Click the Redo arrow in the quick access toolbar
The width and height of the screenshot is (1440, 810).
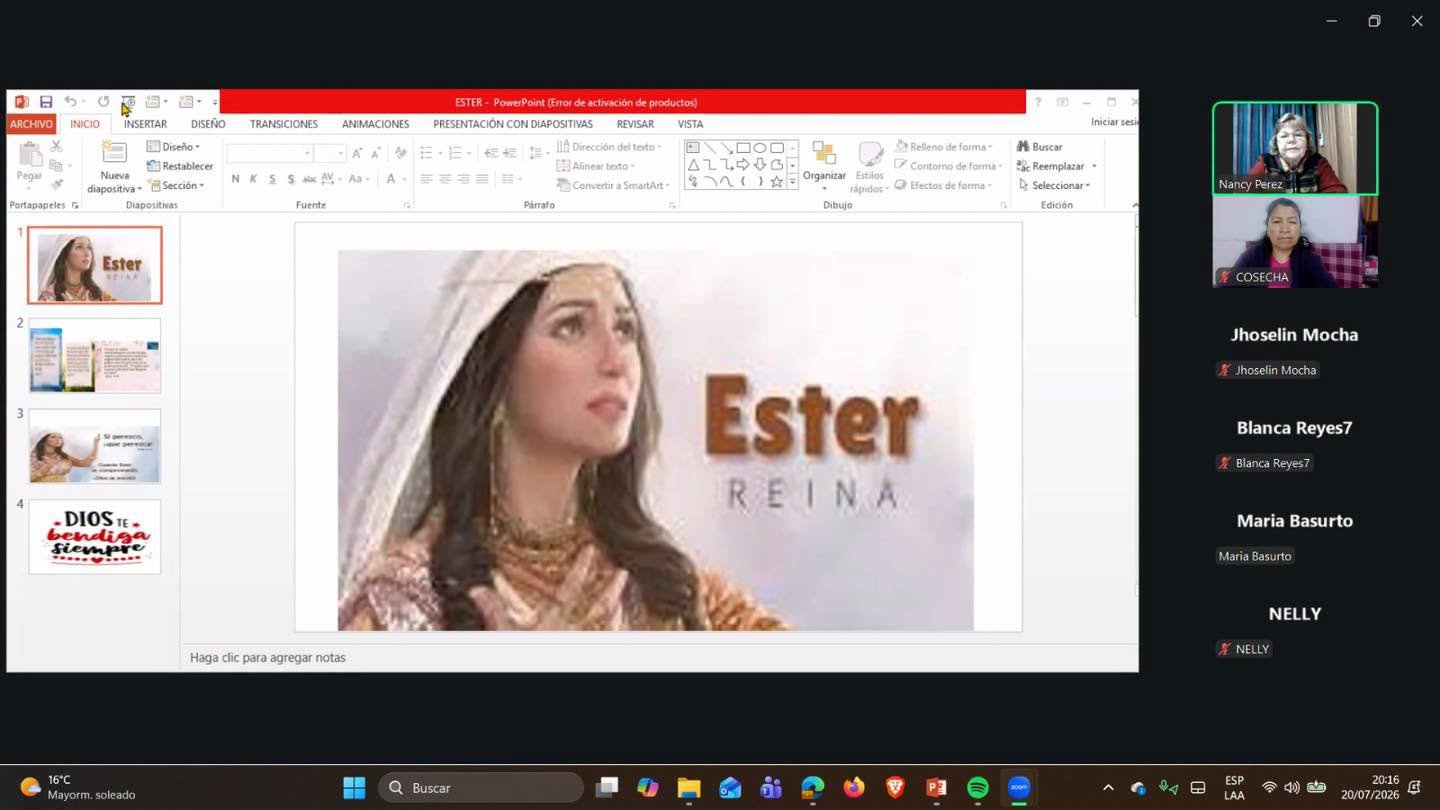click(103, 102)
